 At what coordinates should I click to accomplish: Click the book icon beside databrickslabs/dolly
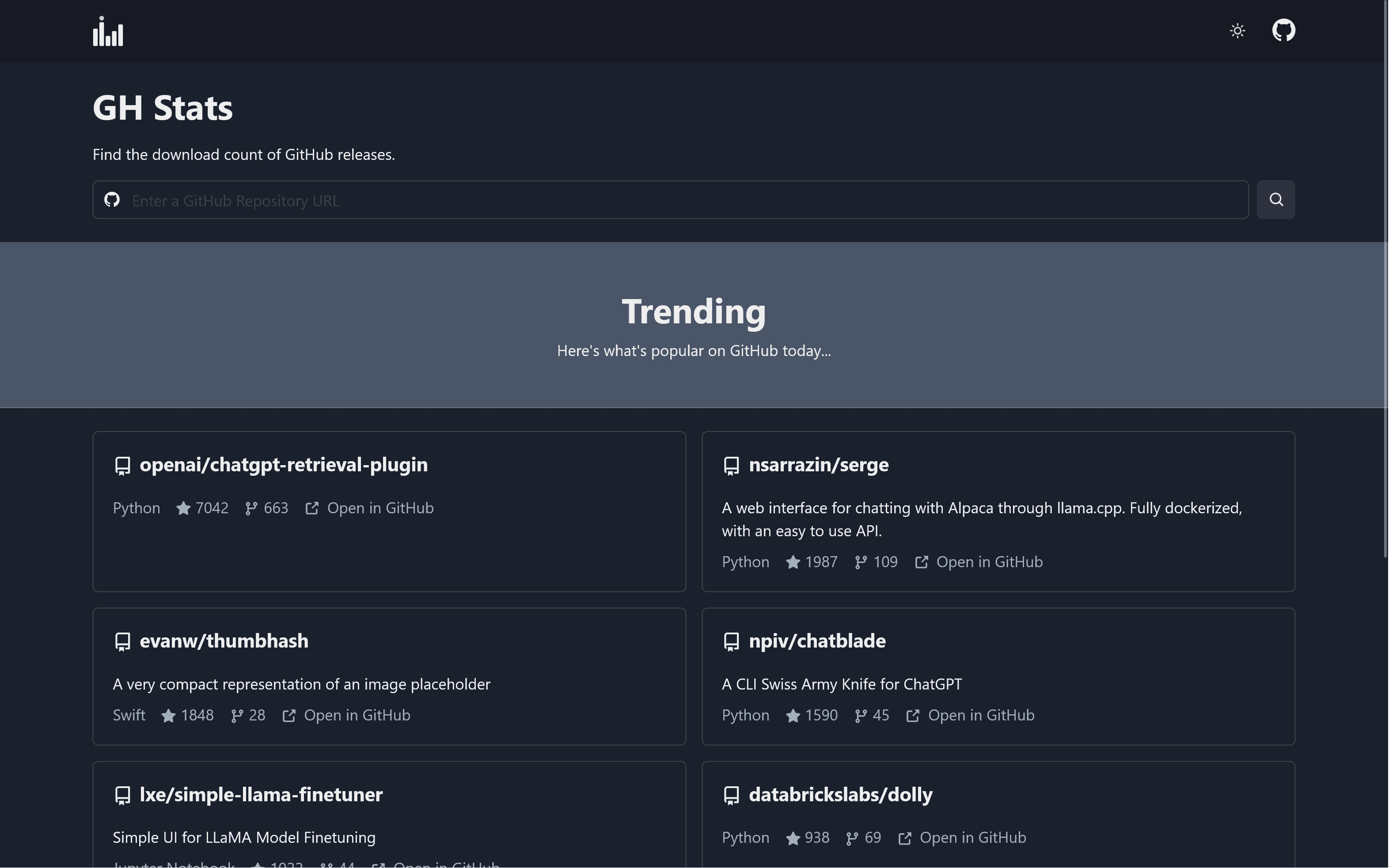[x=731, y=795]
